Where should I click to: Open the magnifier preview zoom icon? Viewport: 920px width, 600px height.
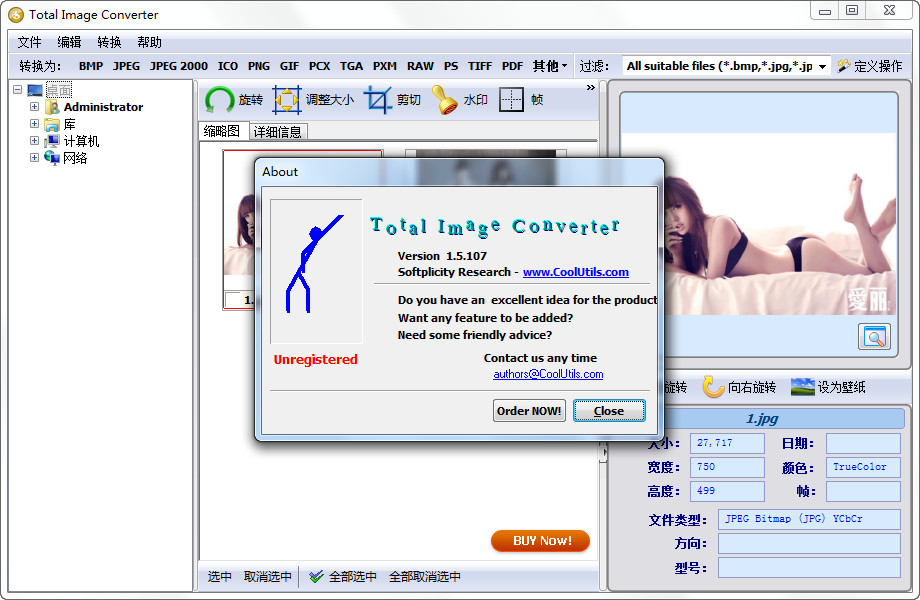click(x=874, y=337)
